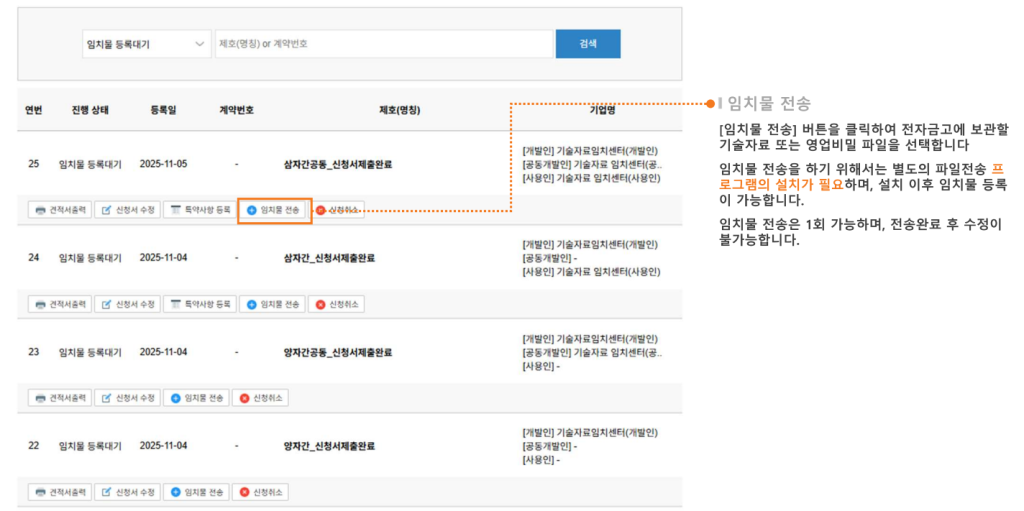Viewport: 1024px width, 511px height.
Task: Click 임치물 전송 in row 22
Action: tap(197, 492)
